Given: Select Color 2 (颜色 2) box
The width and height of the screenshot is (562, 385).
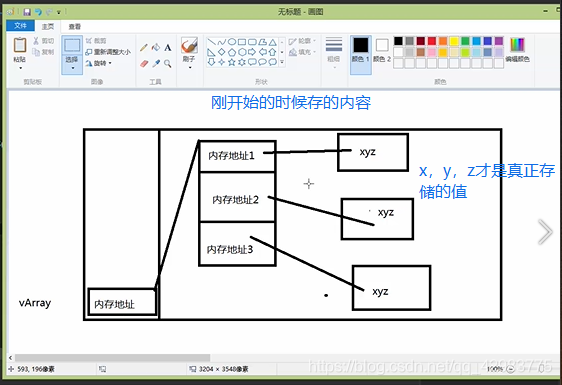Looking at the screenshot, I should click(x=382, y=50).
